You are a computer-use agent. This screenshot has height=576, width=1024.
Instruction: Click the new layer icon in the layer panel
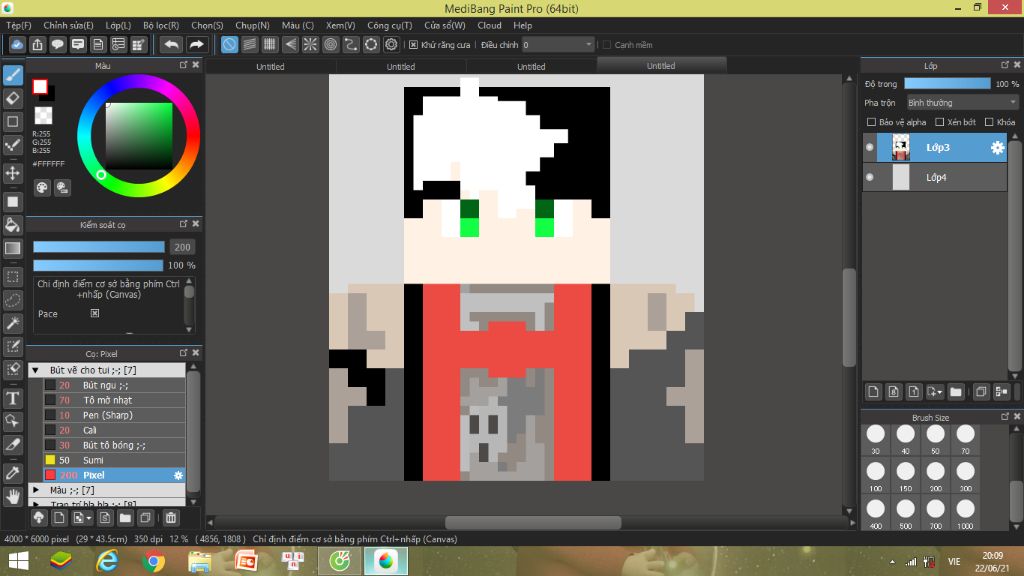873,392
